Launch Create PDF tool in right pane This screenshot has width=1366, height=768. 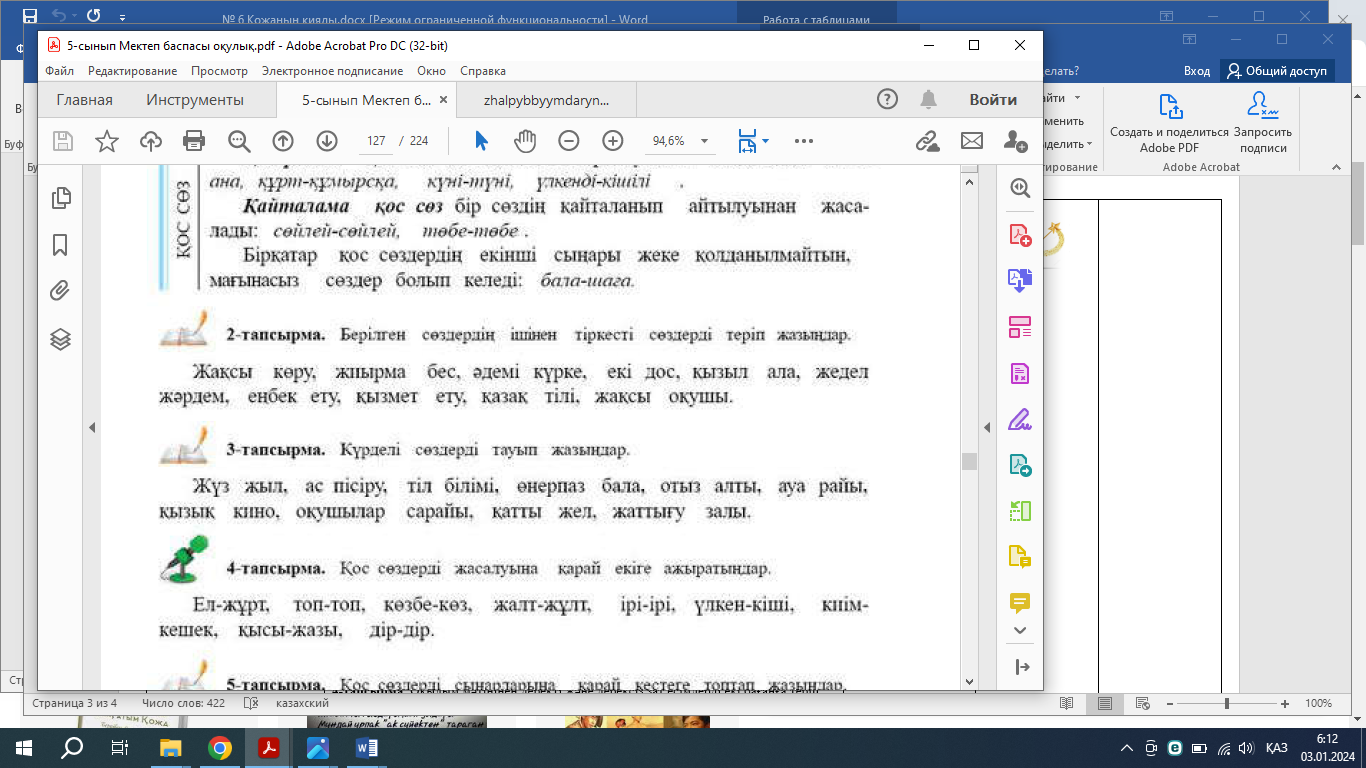pos(1020,235)
